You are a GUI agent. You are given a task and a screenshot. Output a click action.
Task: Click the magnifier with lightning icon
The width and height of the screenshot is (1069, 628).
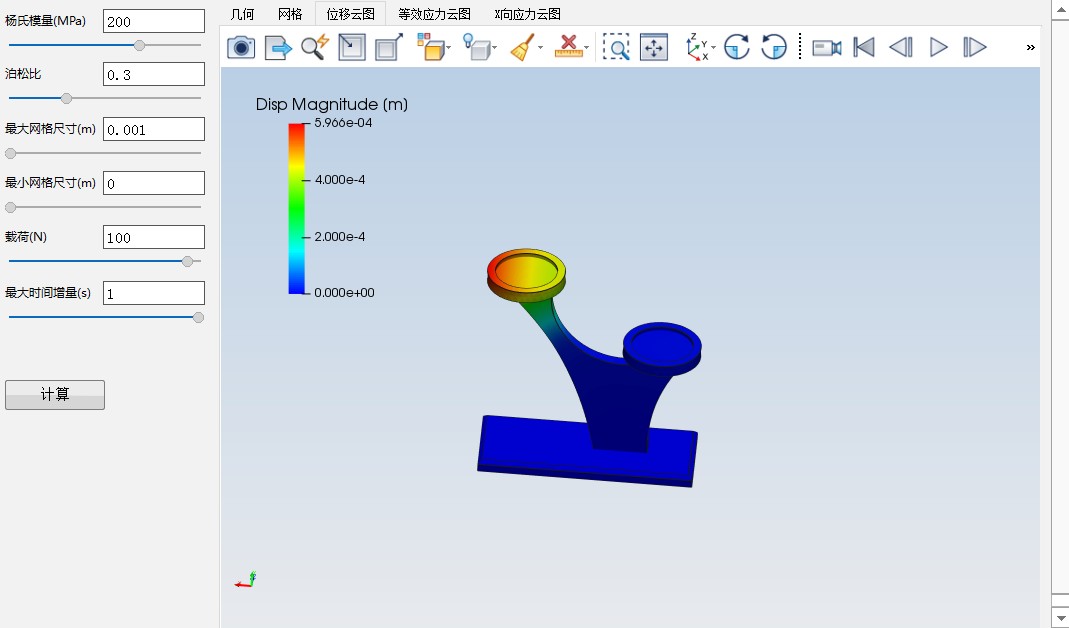click(x=315, y=47)
